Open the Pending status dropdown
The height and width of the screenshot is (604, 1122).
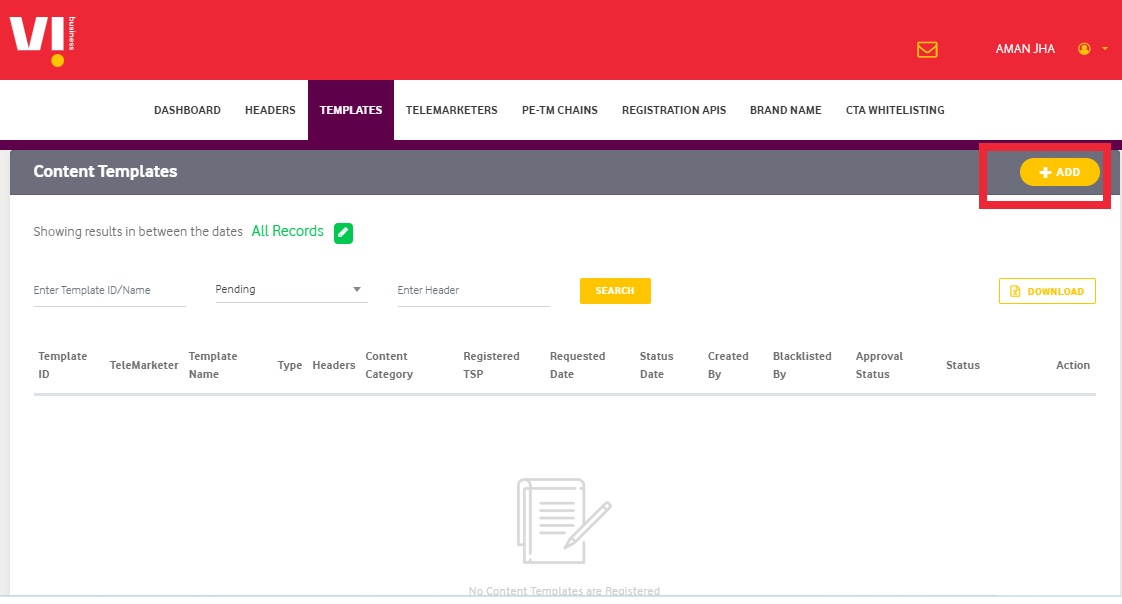pos(290,289)
